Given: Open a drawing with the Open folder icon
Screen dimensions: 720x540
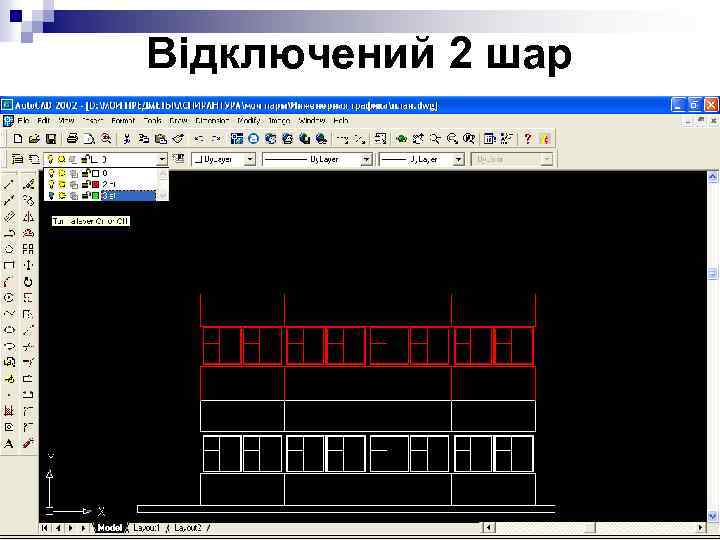Looking at the screenshot, I should coord(34,138).
